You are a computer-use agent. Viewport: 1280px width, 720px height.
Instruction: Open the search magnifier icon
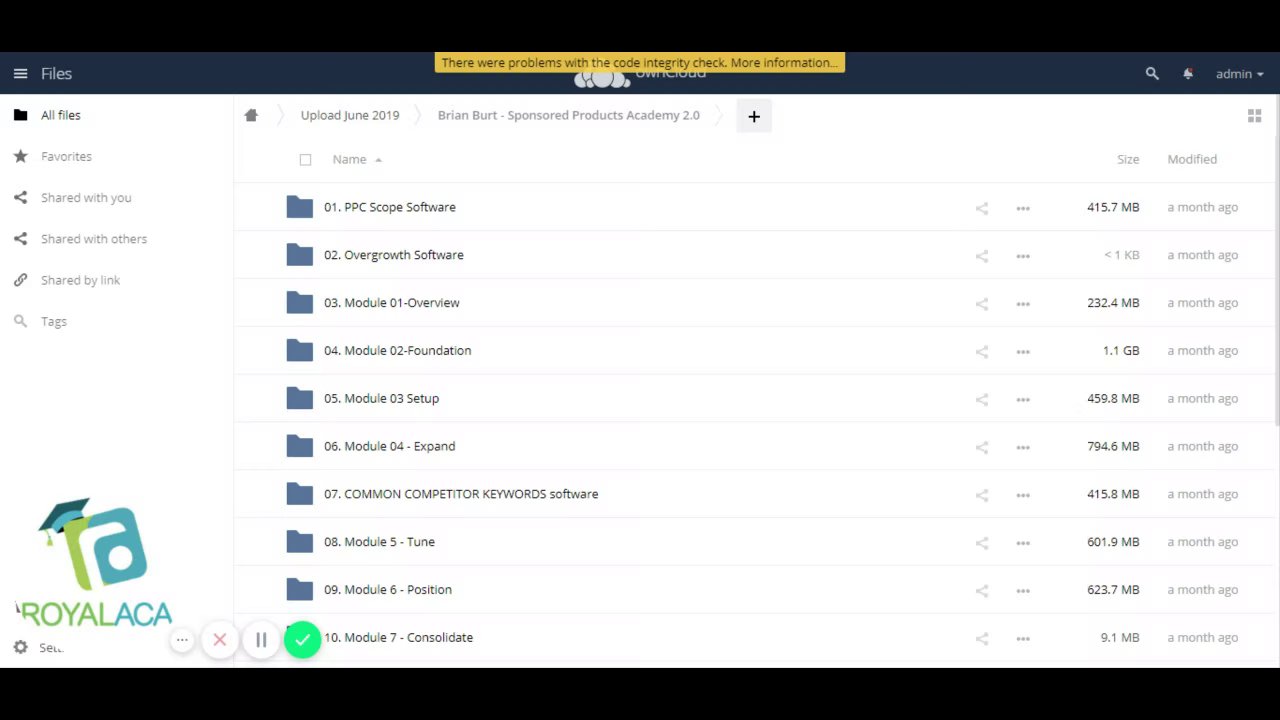click(x=1152, y=74)
